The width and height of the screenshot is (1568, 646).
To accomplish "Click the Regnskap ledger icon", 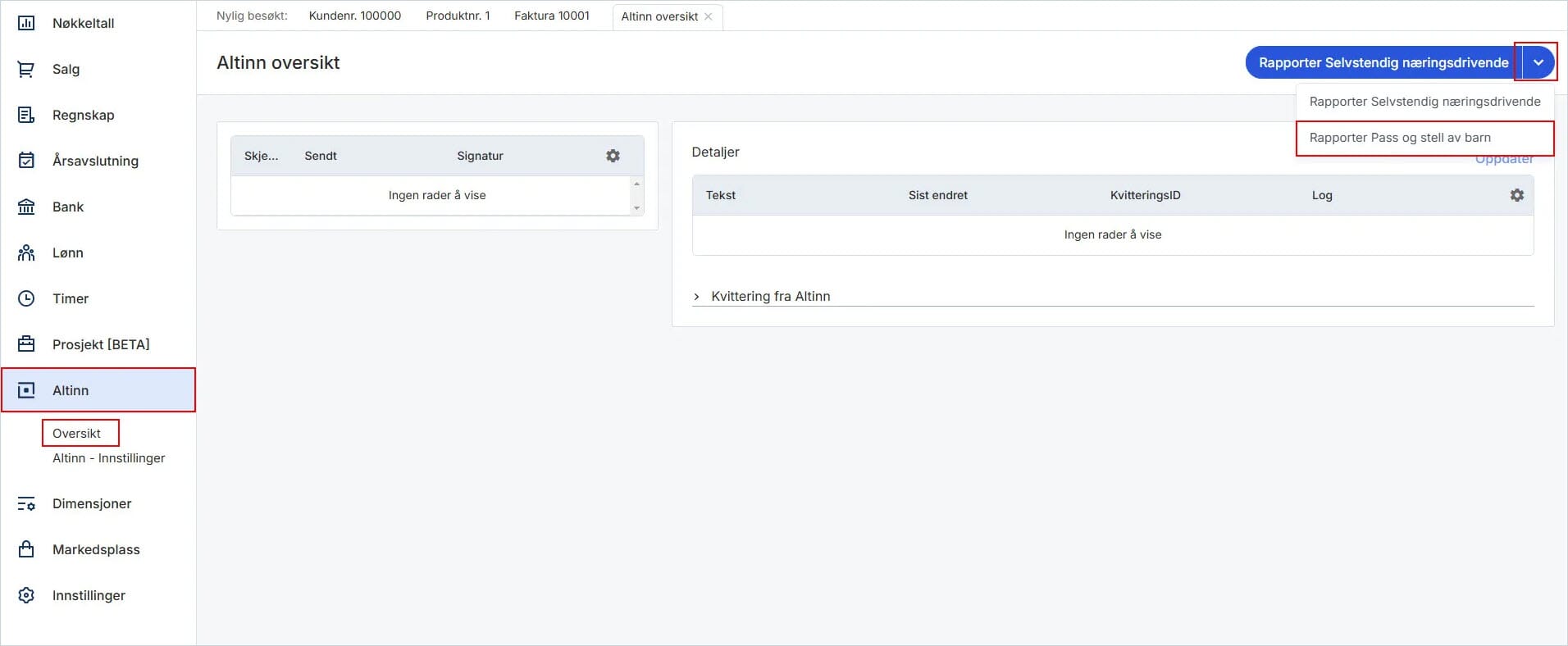I will [x=26, y=115].
